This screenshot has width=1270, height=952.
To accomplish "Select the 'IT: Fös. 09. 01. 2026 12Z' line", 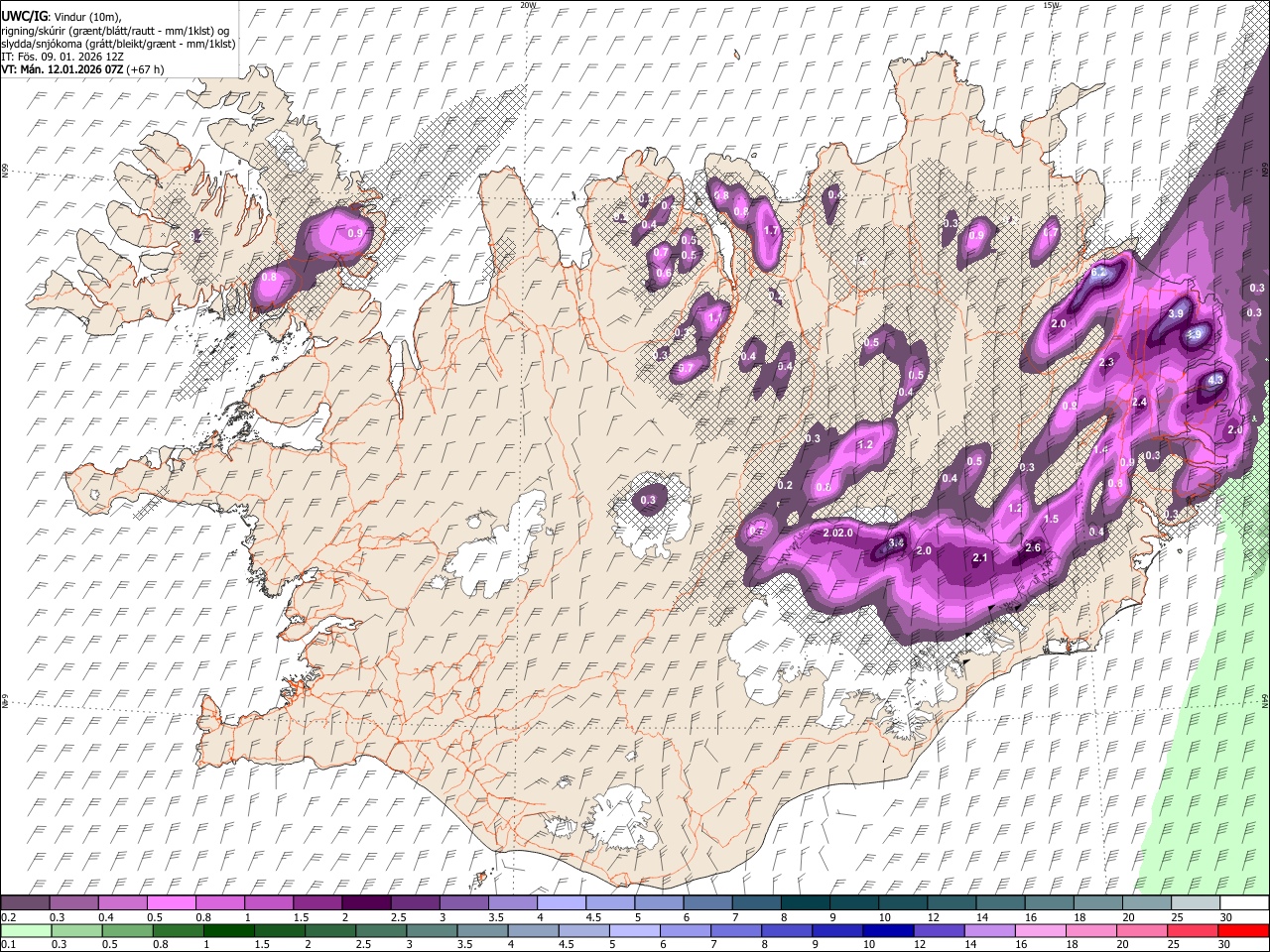I will 62,57.
